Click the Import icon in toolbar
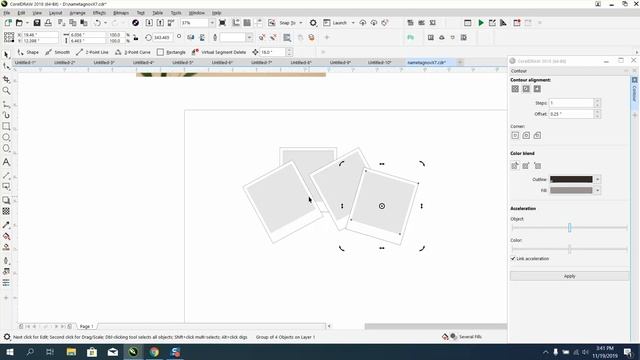The width and height of the screenshot is (640, 360). pos(149,23)
